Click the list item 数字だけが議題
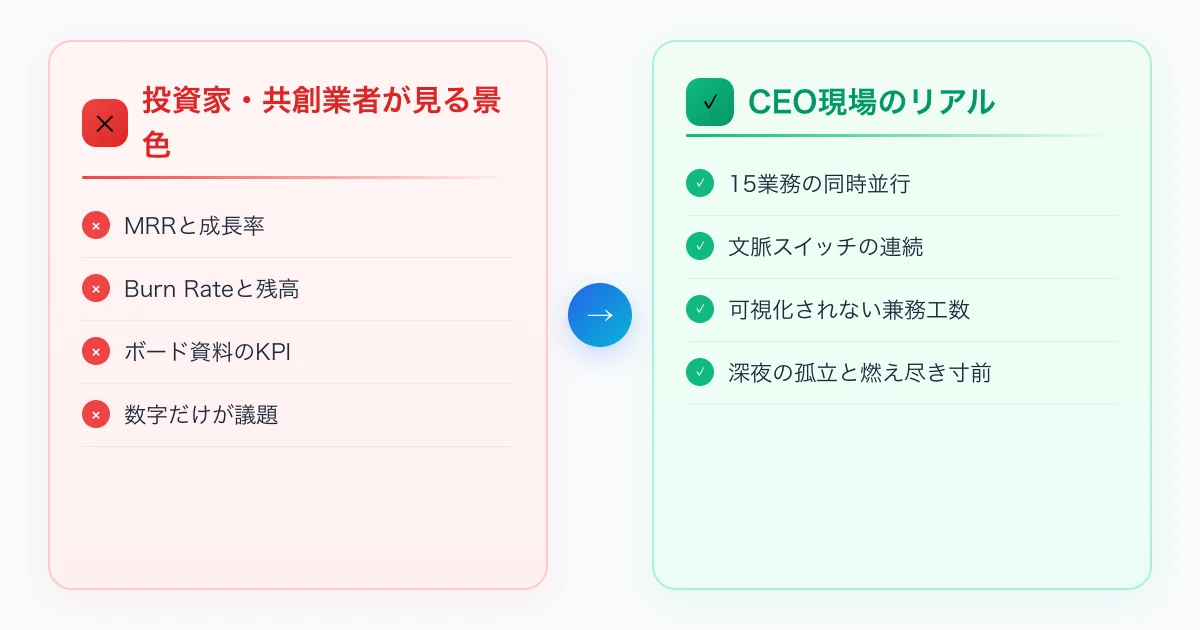 tap(298, 415)
